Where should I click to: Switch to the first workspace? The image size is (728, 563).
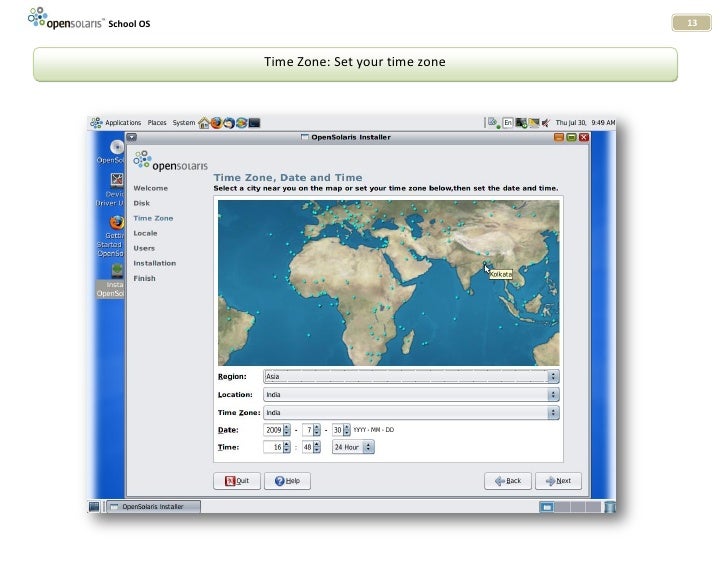(547, 507)
